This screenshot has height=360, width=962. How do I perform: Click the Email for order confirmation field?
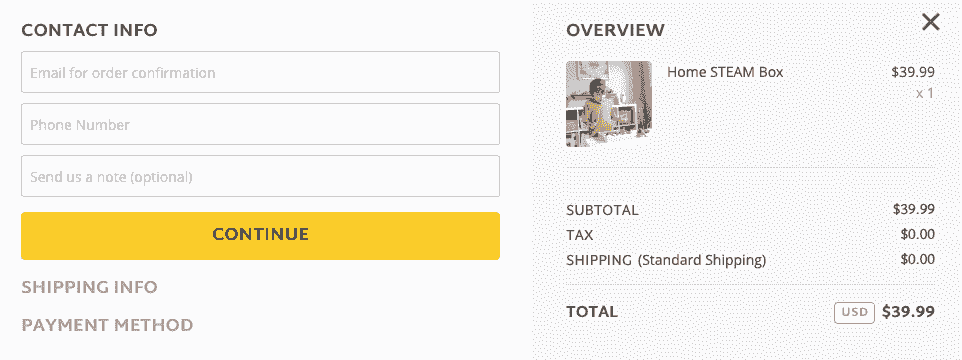[260, 72]
